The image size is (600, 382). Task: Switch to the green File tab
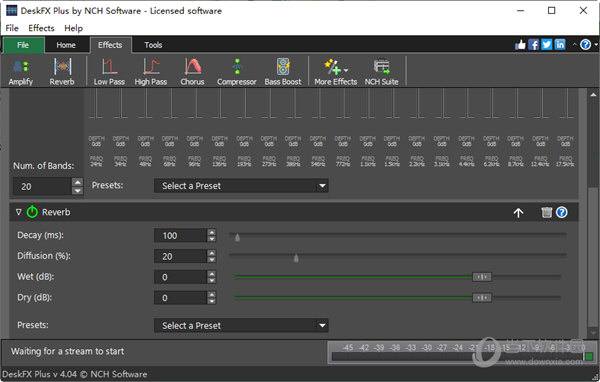23,45
